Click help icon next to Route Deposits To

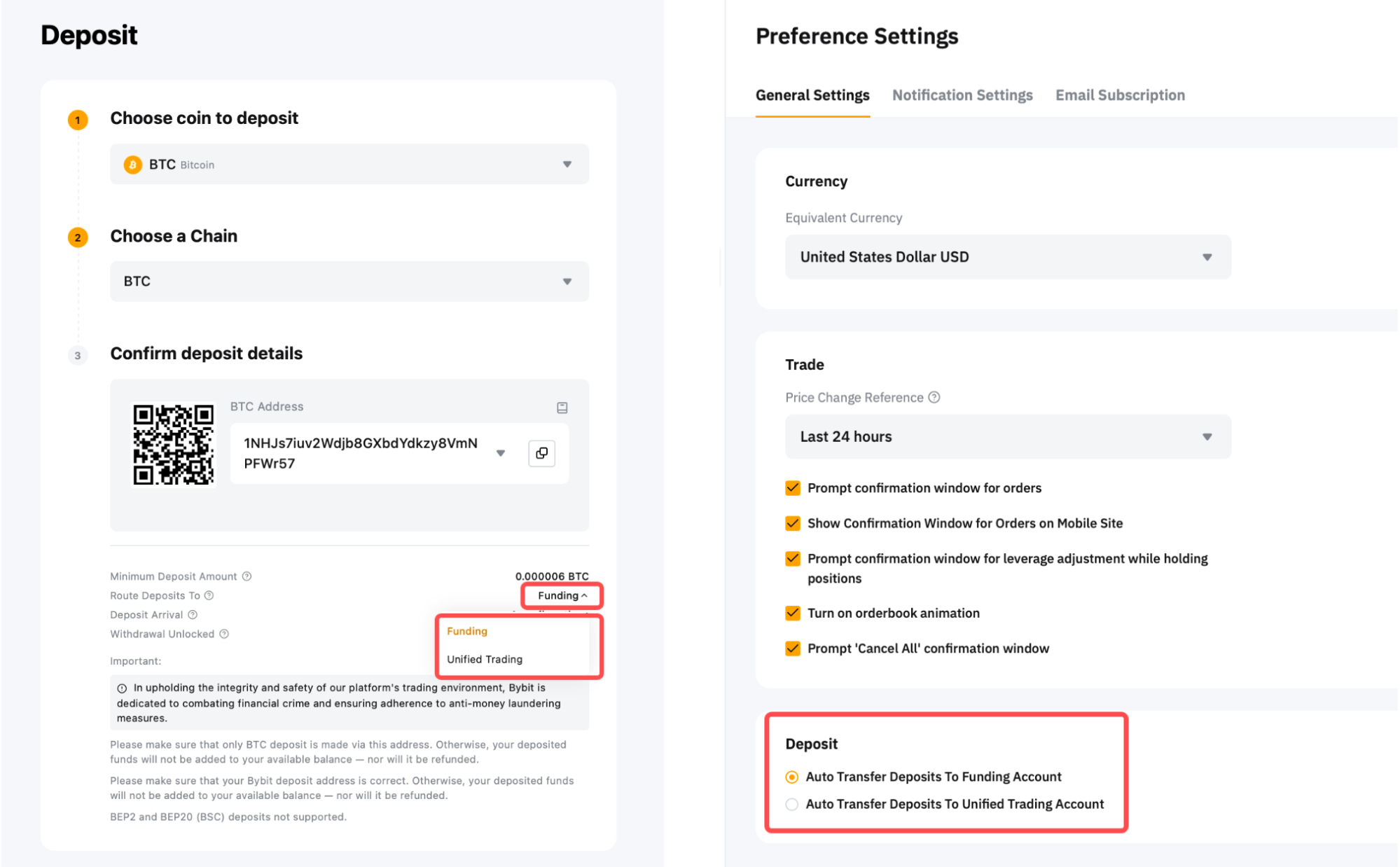pos(209,595)
